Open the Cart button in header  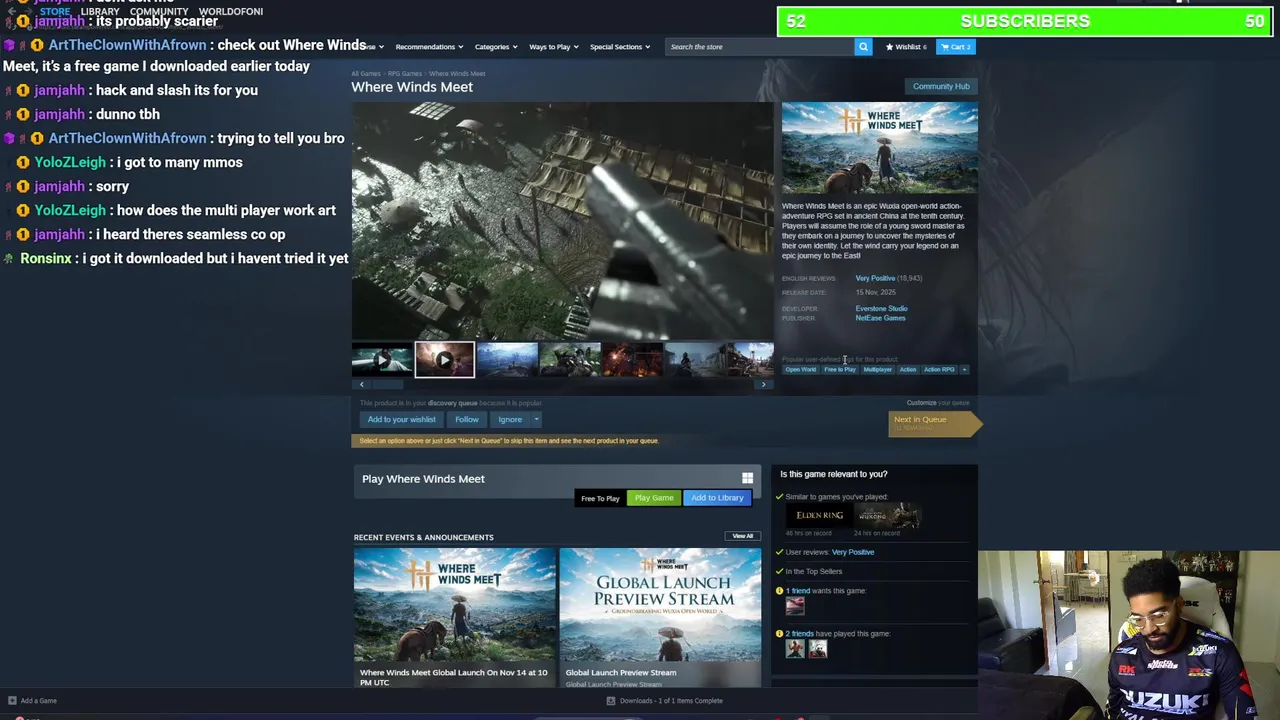pyautogui.click(x=956, y=47)
